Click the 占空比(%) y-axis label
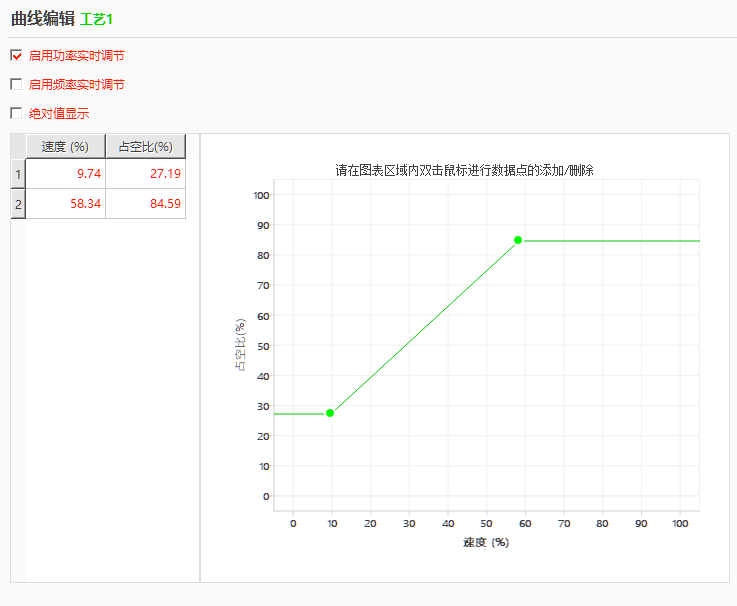 point(240,345)
